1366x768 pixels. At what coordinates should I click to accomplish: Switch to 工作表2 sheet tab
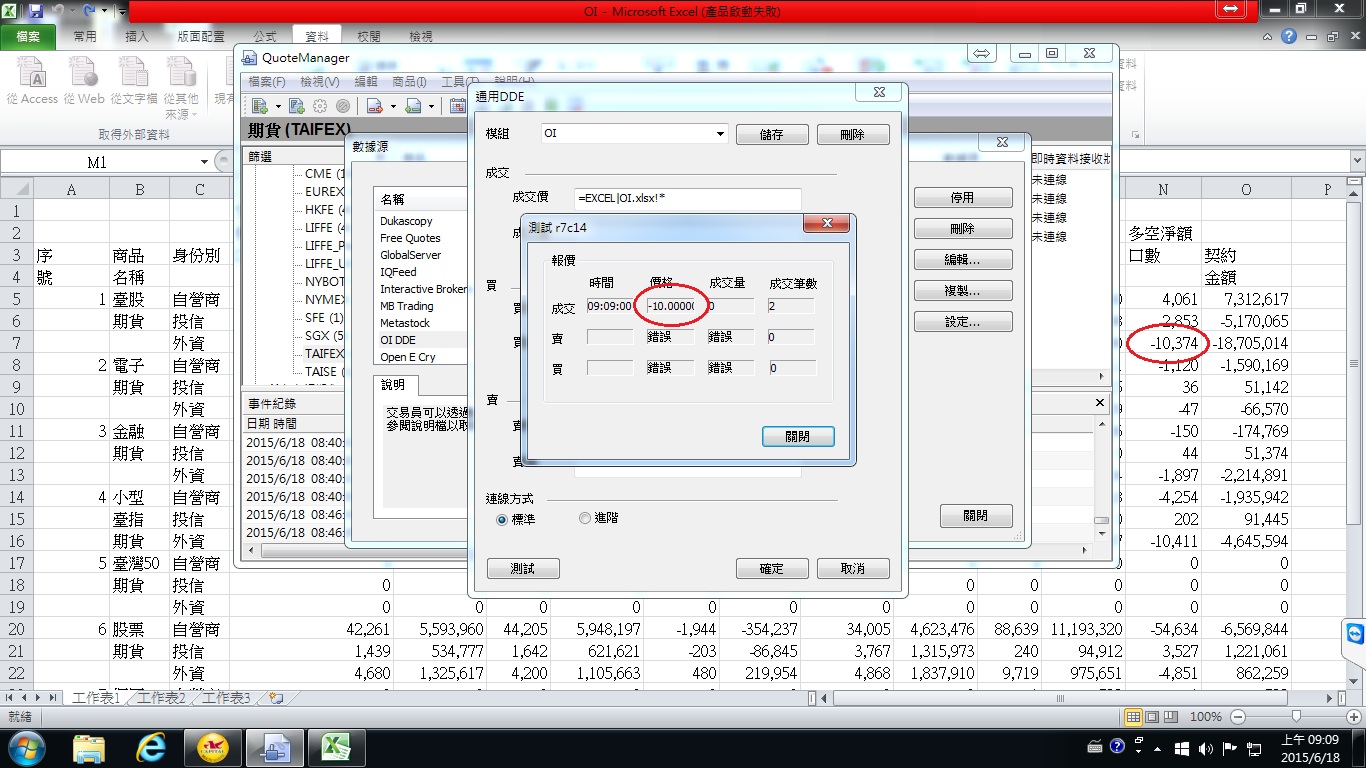(x=163, y=698)
